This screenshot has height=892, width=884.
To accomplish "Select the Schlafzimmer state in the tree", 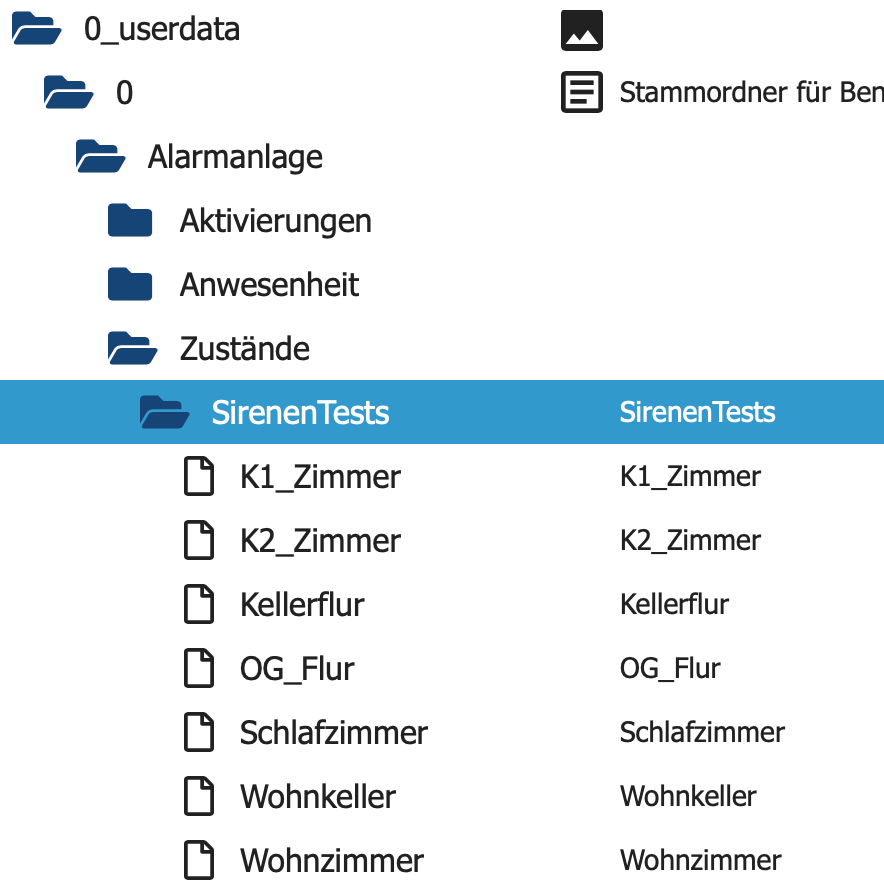I will click(x=333, y=732).
